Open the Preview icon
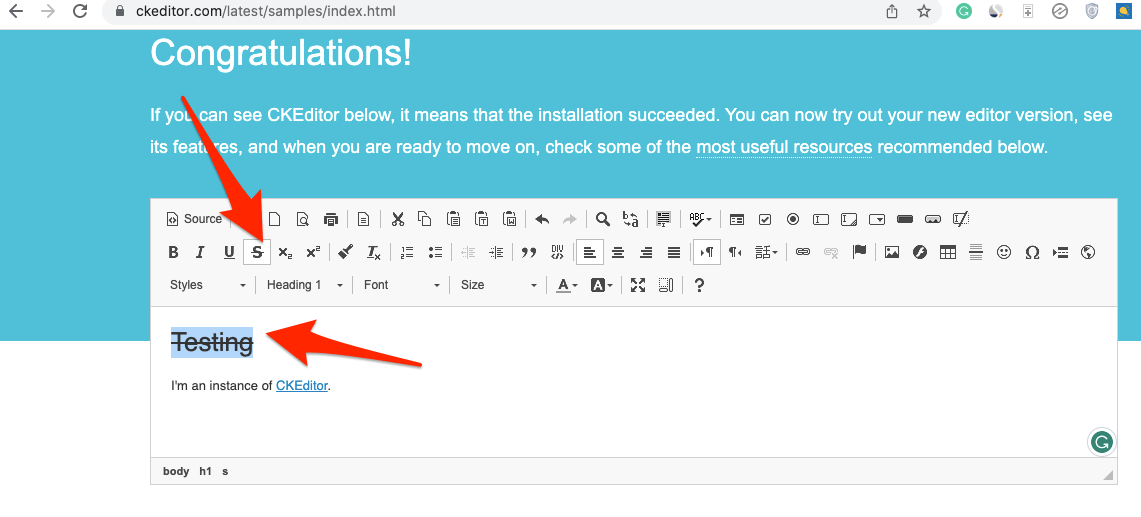Viewport: 1141px width, 517px height. pos(303,218)
